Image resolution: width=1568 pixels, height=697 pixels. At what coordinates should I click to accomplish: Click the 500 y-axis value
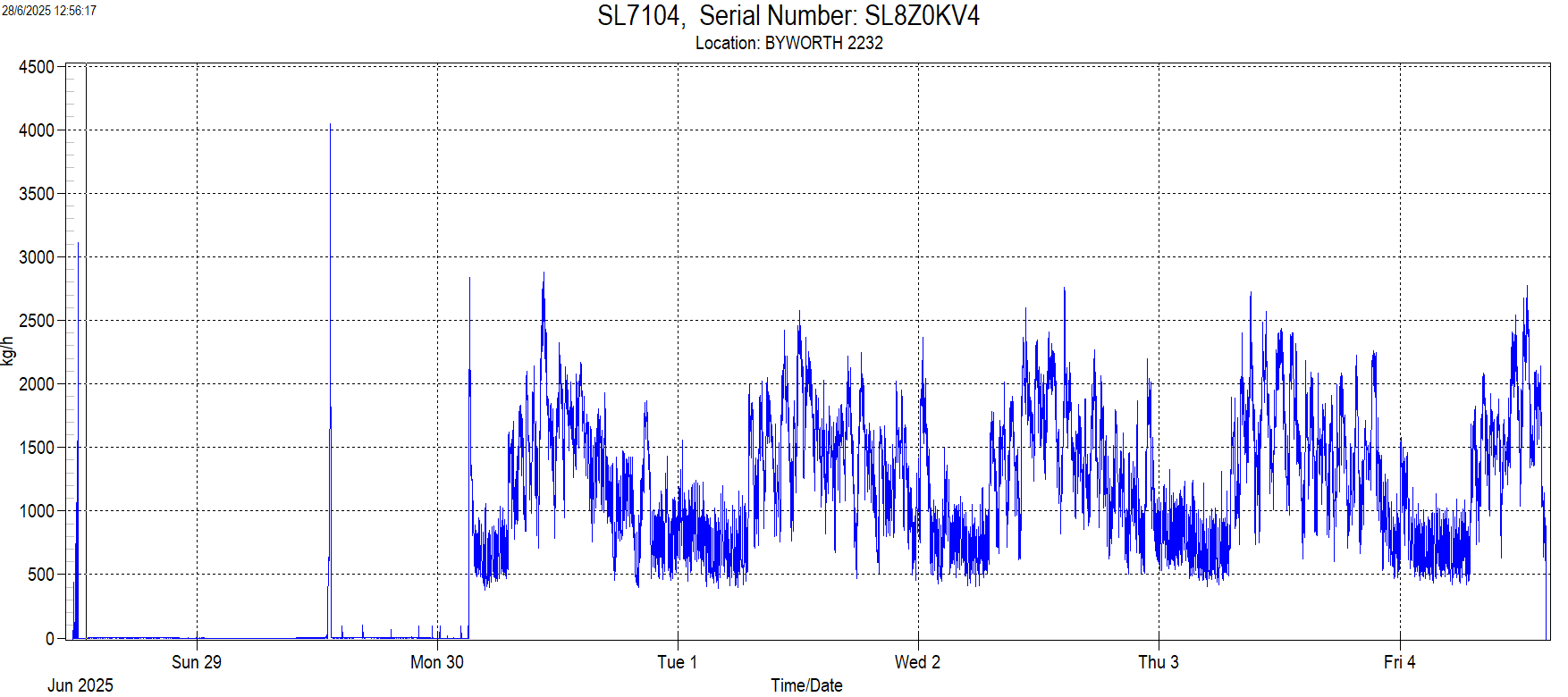(41, 575)
